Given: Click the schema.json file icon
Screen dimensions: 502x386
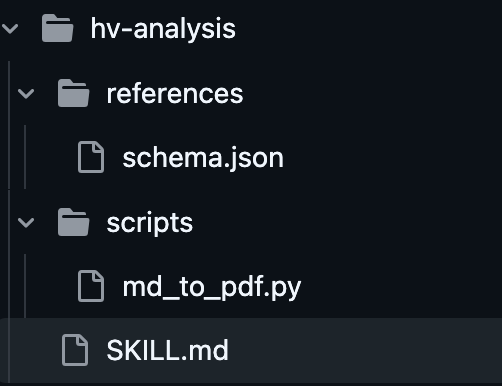Looking at the screenshot, I should [91, 157].
